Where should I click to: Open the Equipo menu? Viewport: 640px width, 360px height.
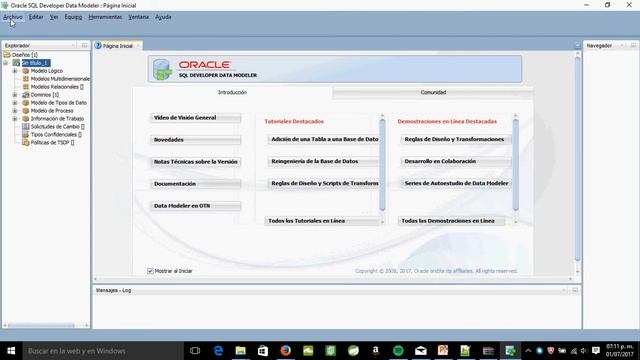(73, 17)
